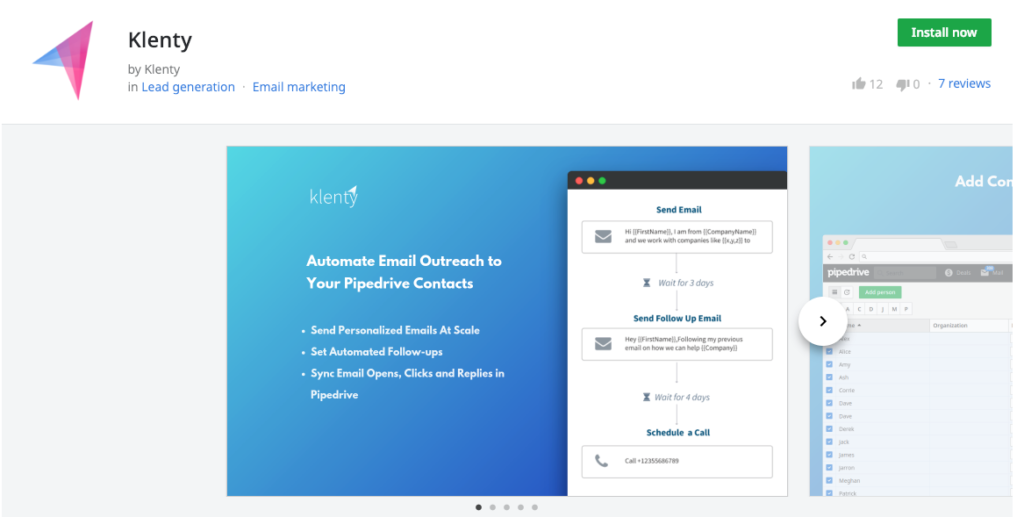The height and width of the screenshot is (517, 1024).
Task: Filter contacts by letter A
Action: [x=848, y=308]
